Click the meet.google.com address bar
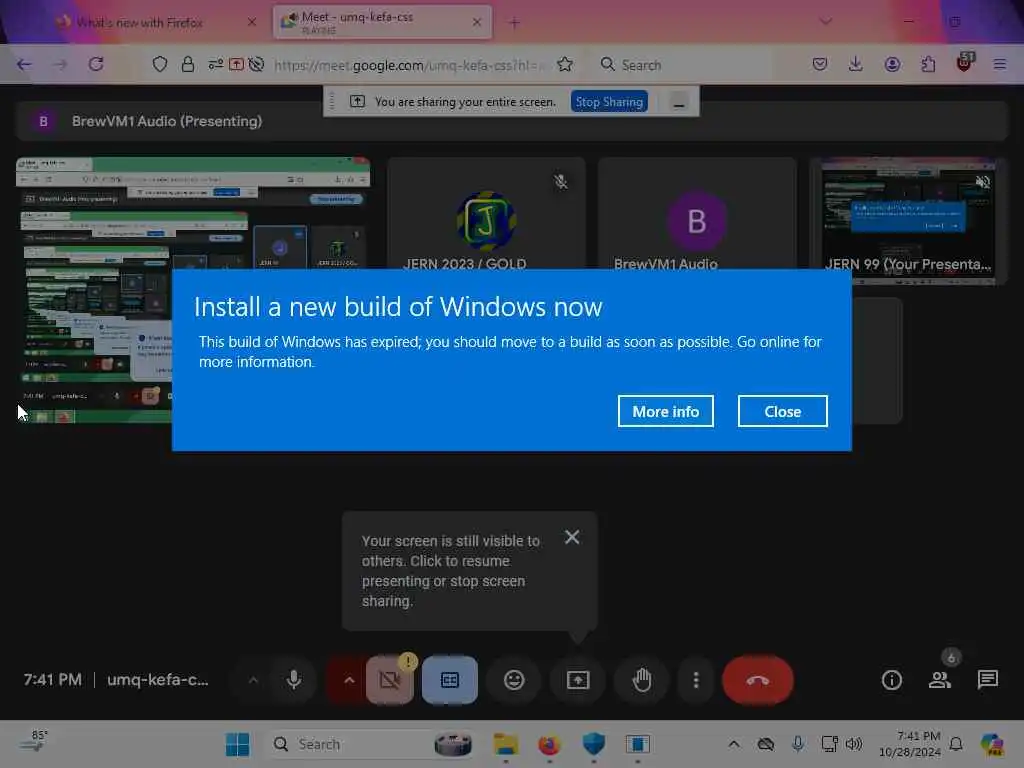This screenshot has height=768, width=1024. point(408,65)
